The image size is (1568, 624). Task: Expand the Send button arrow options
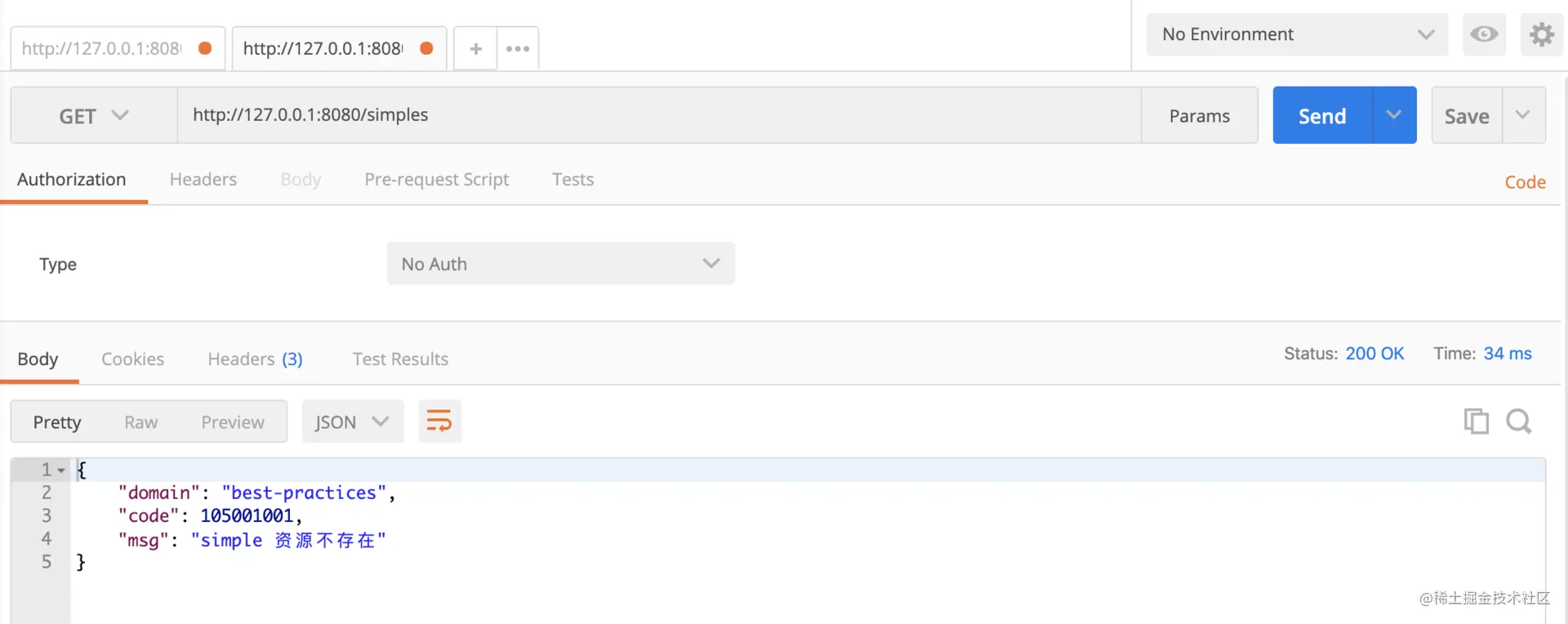point(1394,115)
